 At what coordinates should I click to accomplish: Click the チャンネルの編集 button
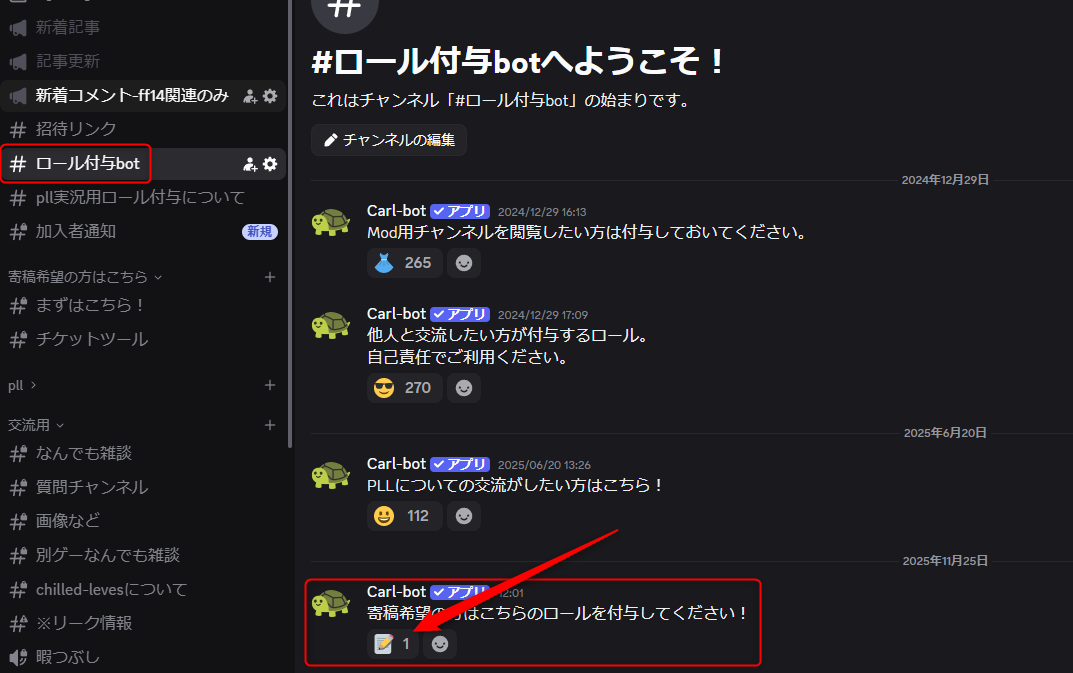click(389, 140)
